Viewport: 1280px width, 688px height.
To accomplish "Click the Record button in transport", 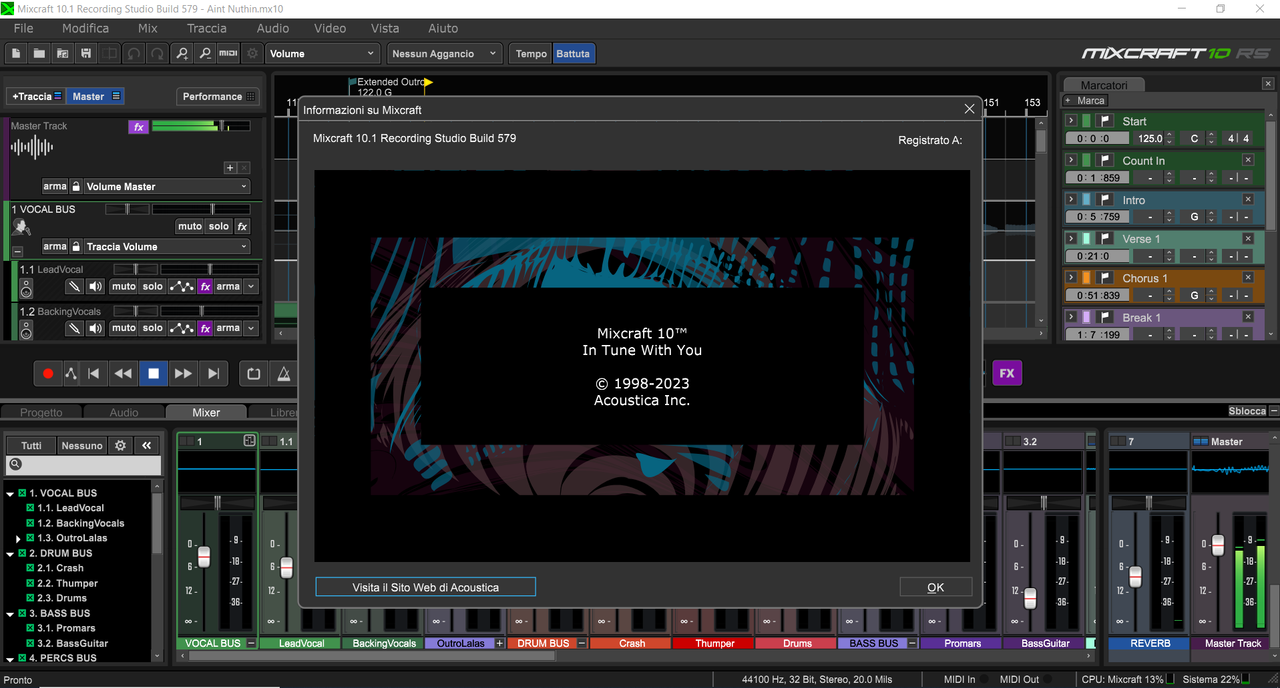I will pyautogui.click(x=47, y=373).
